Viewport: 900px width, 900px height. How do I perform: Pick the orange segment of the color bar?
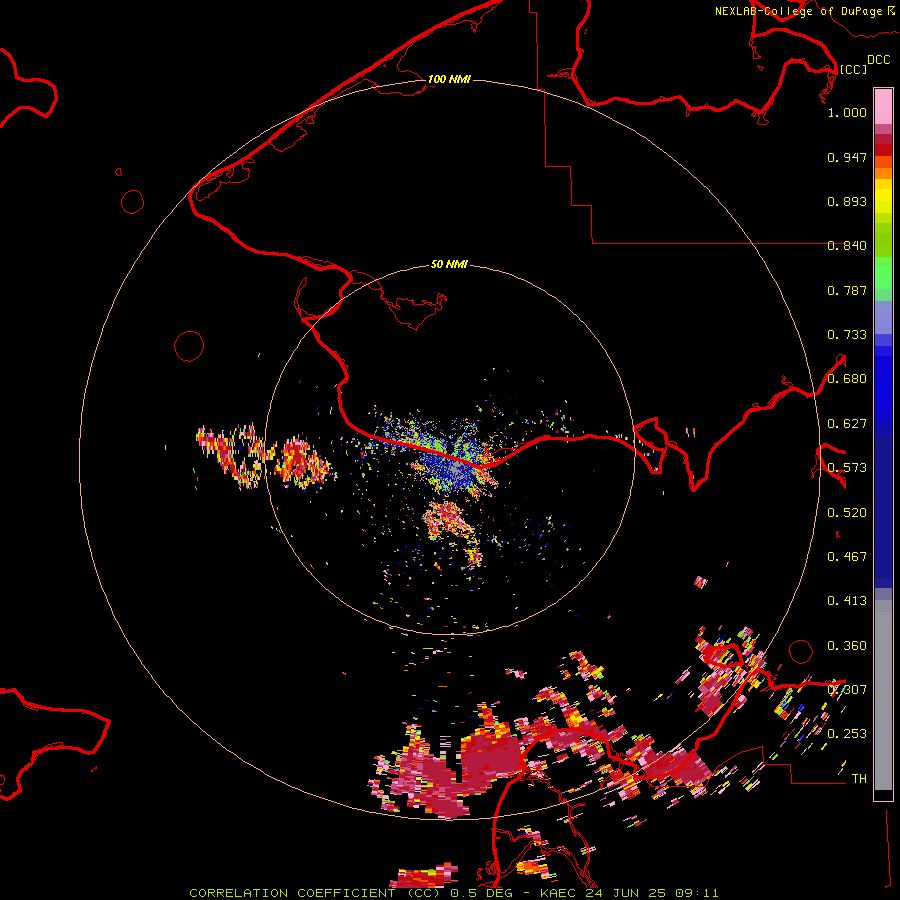(x=883, y=173)
